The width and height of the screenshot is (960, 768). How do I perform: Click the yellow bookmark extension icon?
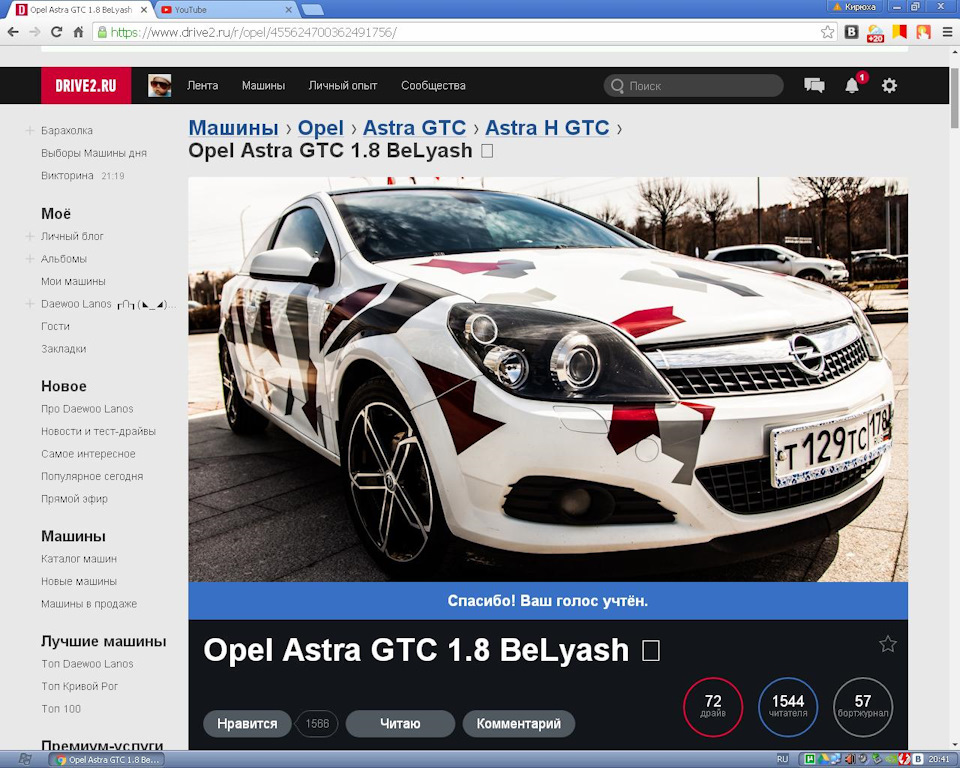[899, 32]
